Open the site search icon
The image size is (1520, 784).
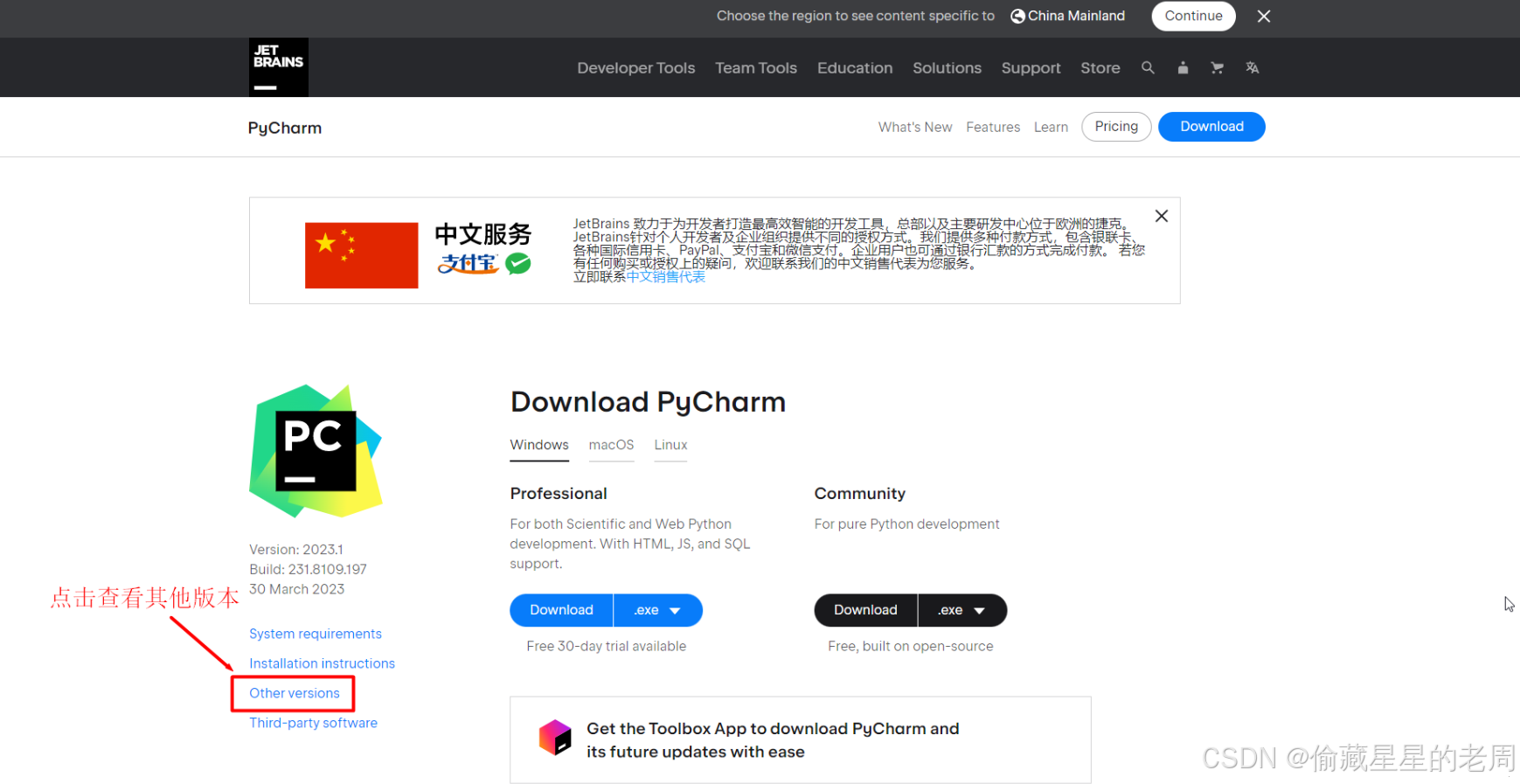(1148, 67)
